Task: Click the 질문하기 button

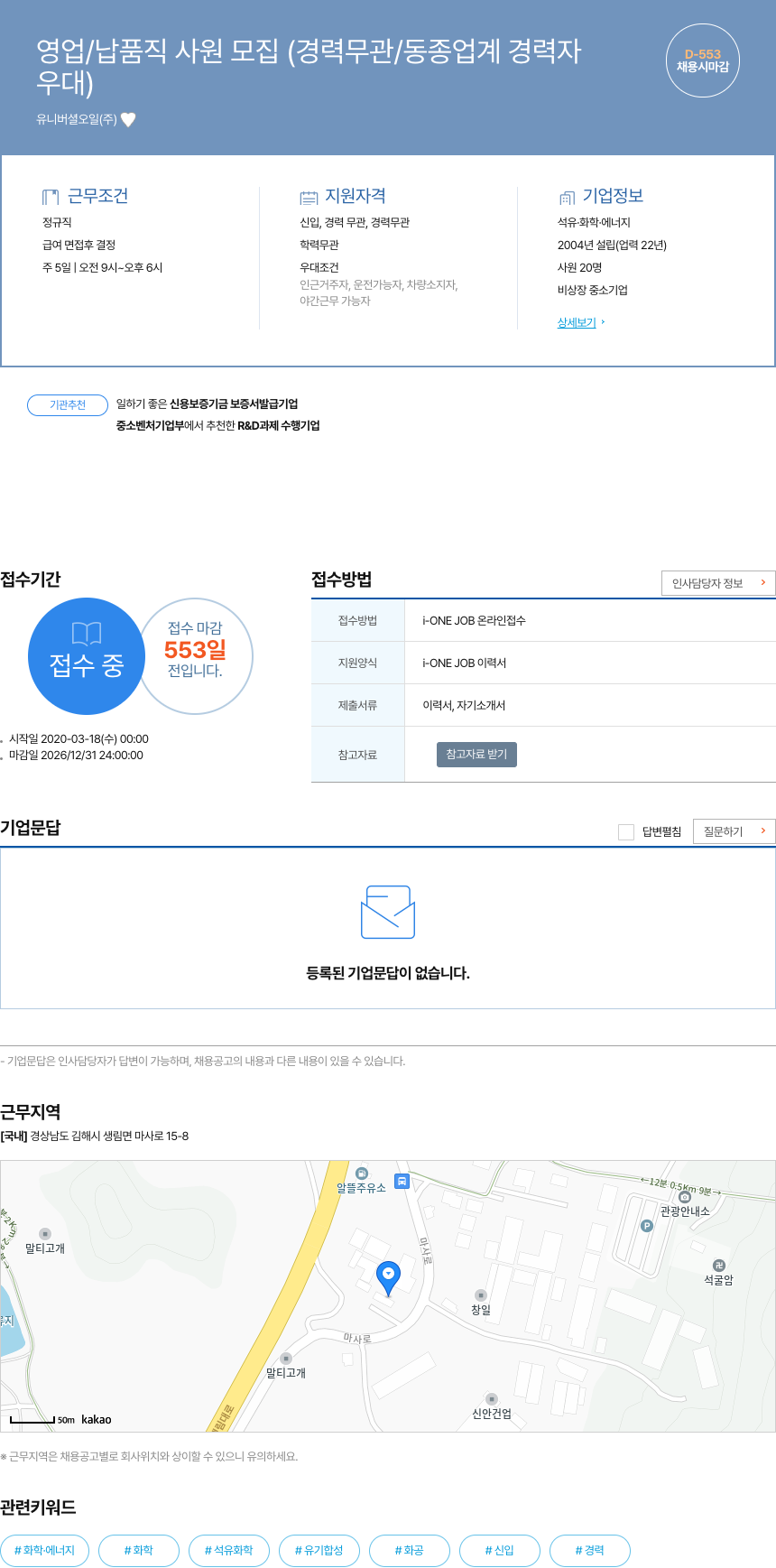Action: pyautogui.click(x=734, y=831)
